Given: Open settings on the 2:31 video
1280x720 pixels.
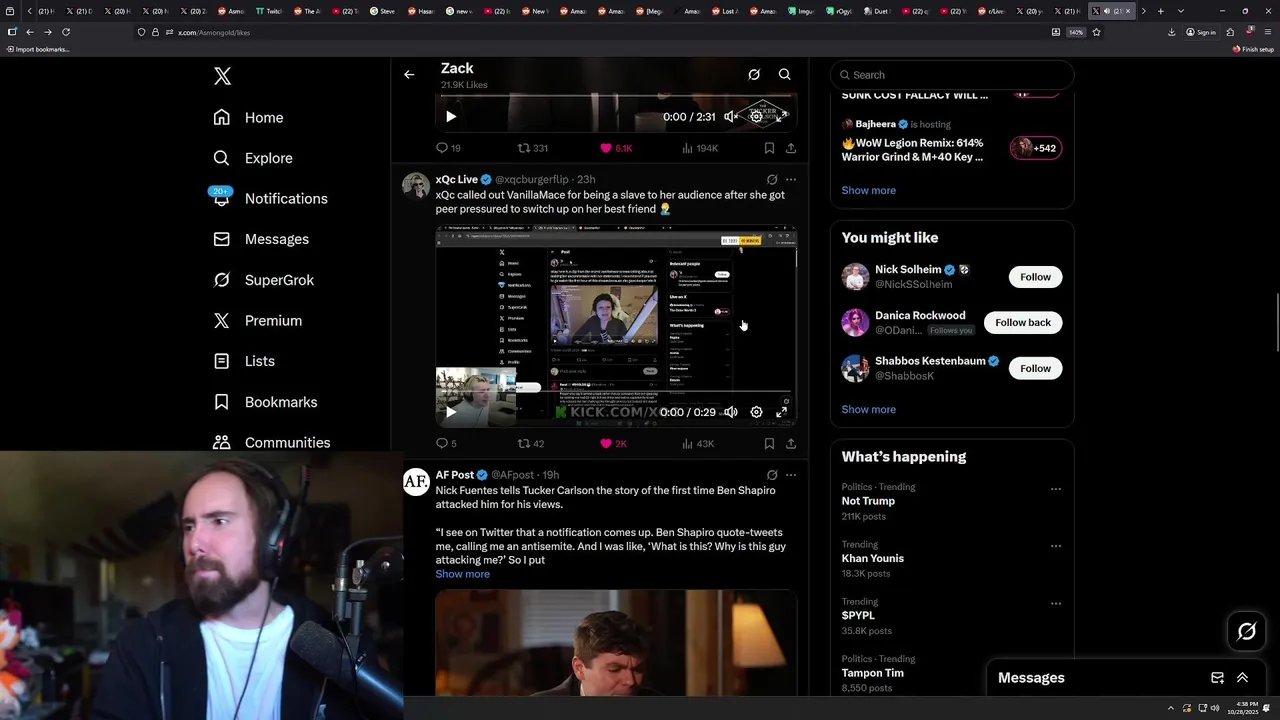Looking at the screenshot, I should pyautogui.click(x=756, y=117).
